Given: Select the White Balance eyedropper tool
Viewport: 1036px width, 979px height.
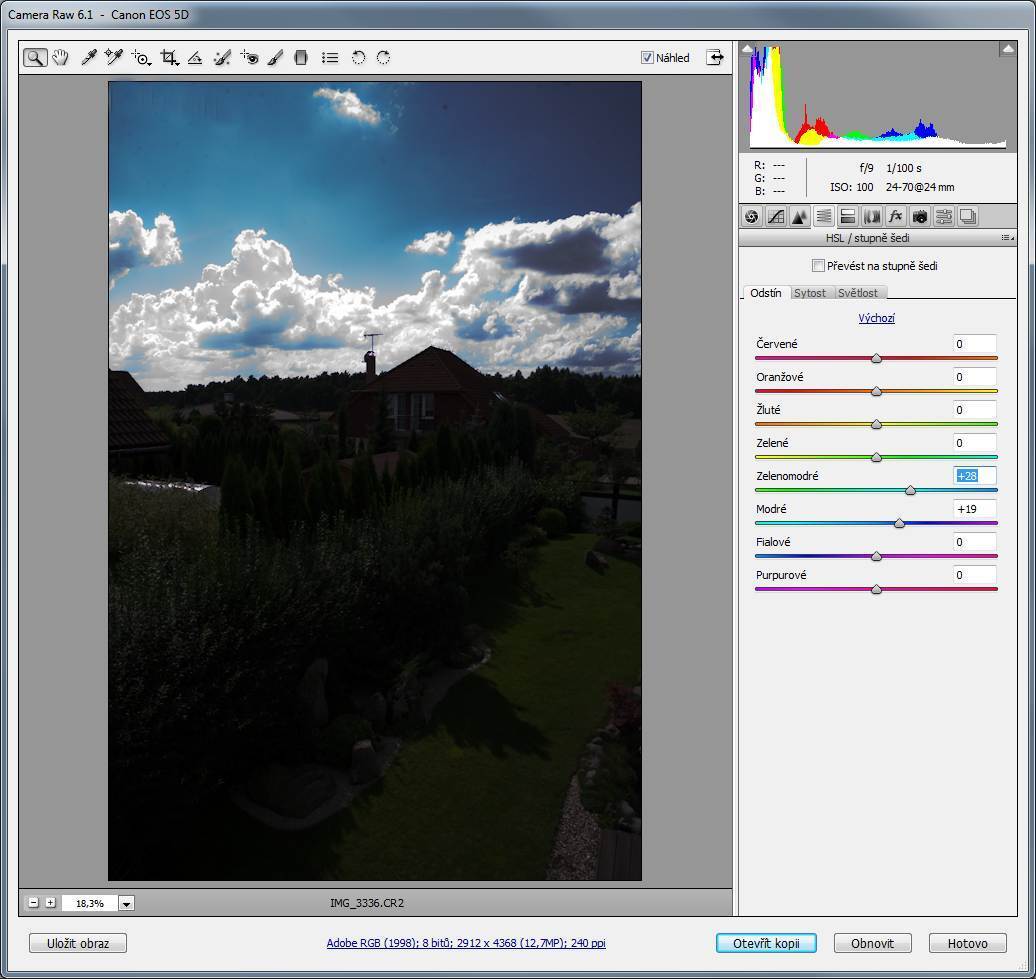Looking at the screenshot, I should [x=88, y=58].
